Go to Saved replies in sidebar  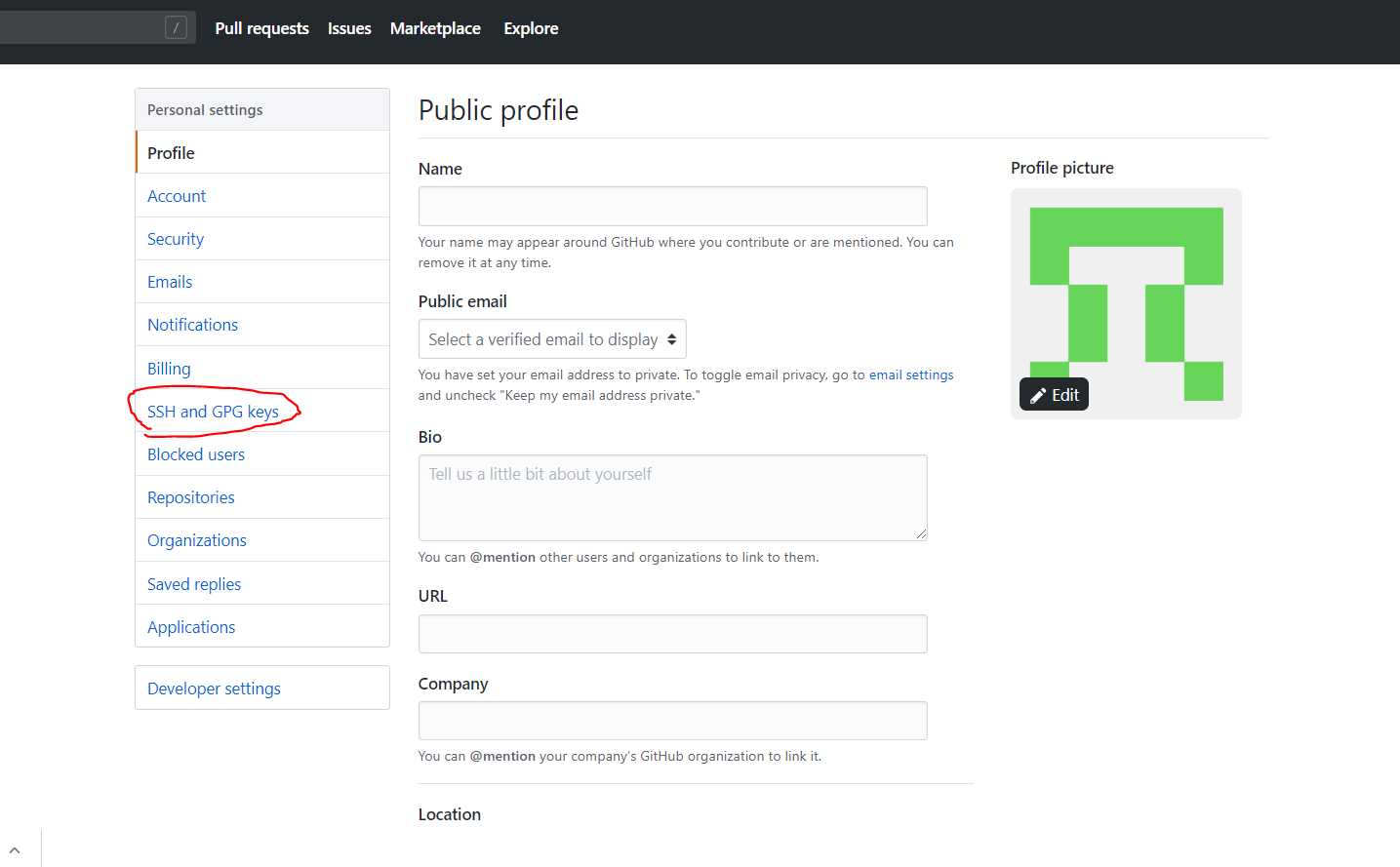(x=262, y=583)
